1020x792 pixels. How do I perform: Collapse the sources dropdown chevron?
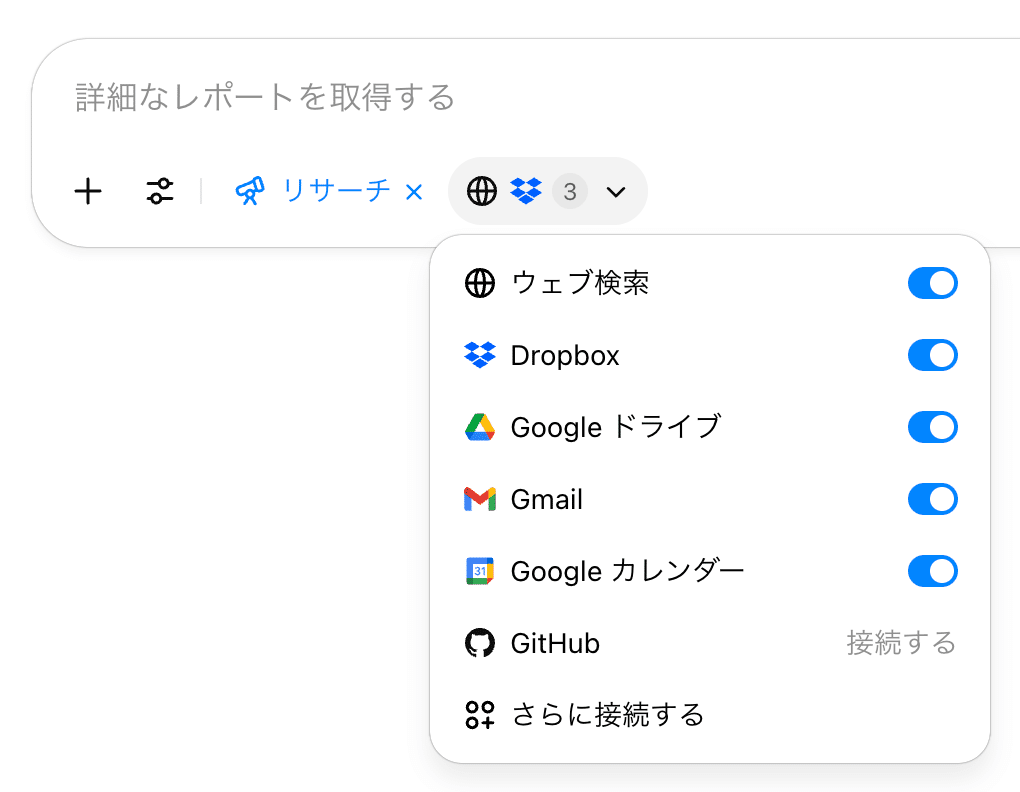tap(617, 191)
